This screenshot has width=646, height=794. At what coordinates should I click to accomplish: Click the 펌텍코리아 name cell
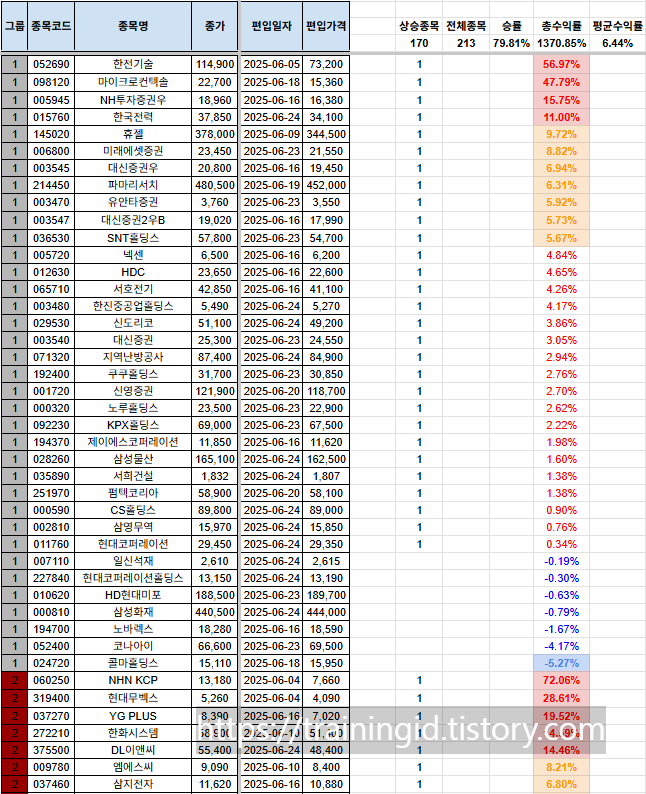(x=133, y=493)
